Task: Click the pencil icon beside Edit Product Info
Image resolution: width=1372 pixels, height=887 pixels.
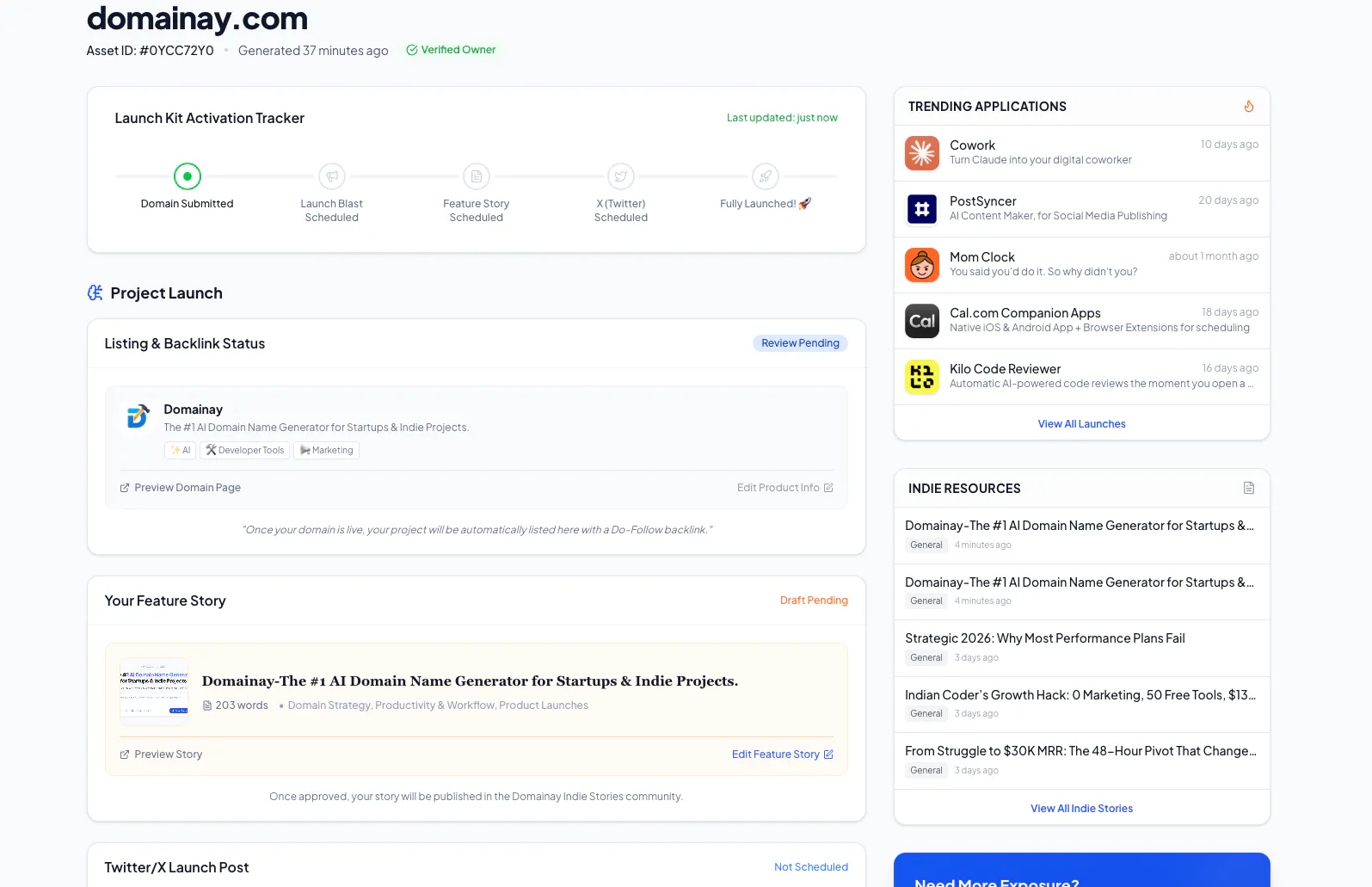Action: click(828, 488)
